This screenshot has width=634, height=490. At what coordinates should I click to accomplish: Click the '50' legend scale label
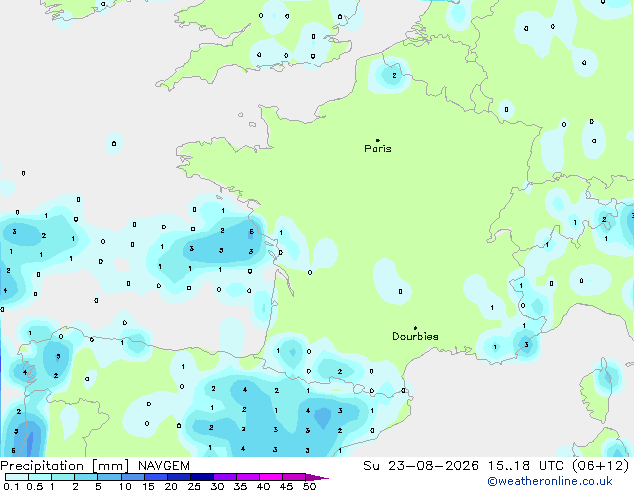point(309,486)
